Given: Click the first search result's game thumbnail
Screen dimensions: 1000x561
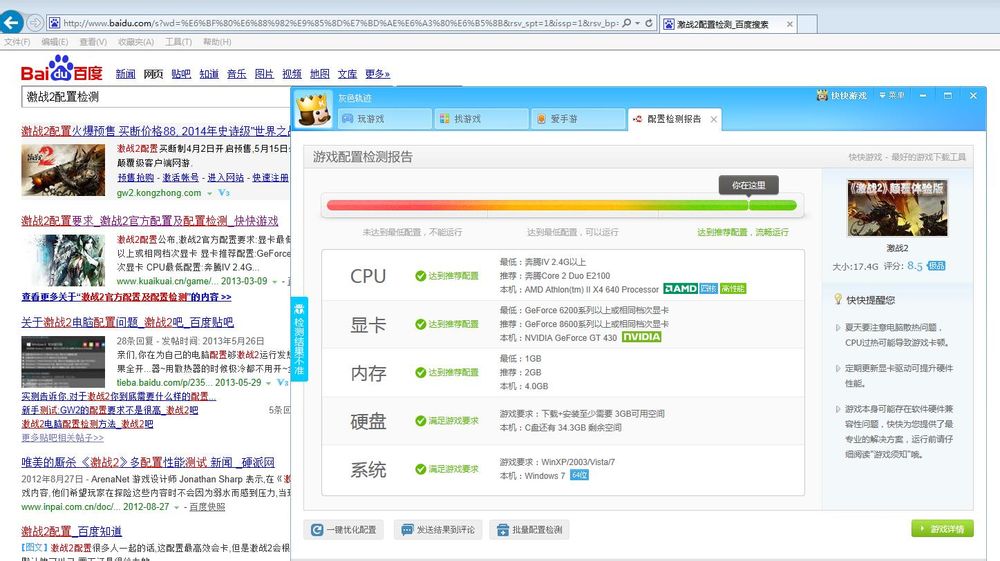Looking at the screenshot, I should 63,170.
